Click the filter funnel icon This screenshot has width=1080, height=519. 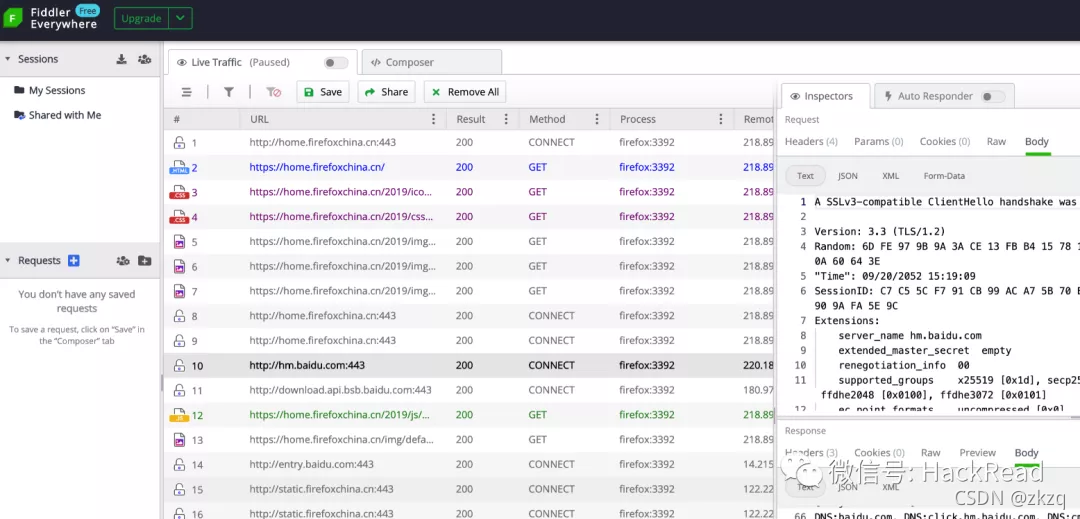(x=229, y=92)
